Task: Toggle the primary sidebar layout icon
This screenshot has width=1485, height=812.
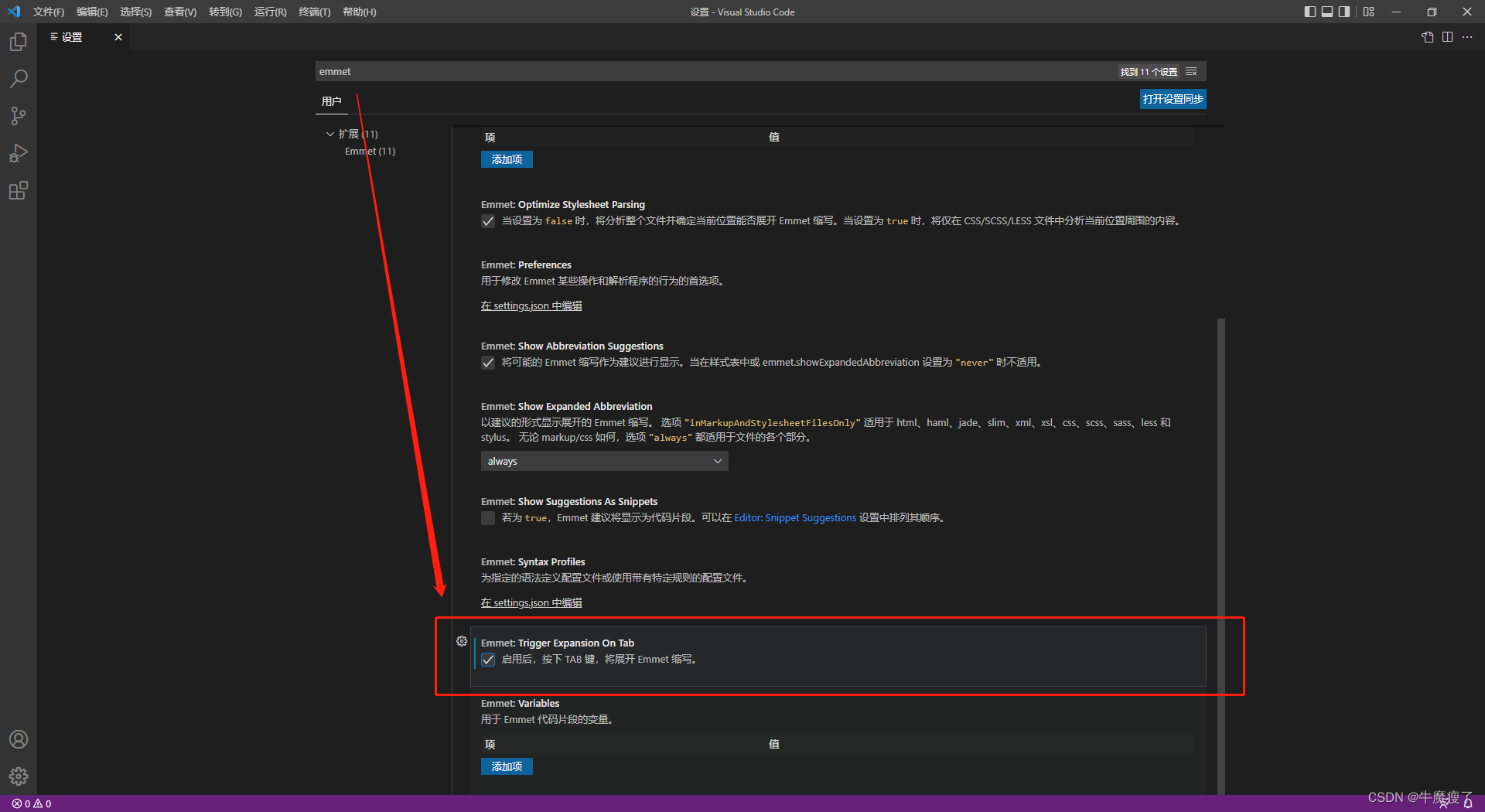Action: click(x=1309, y=12)
